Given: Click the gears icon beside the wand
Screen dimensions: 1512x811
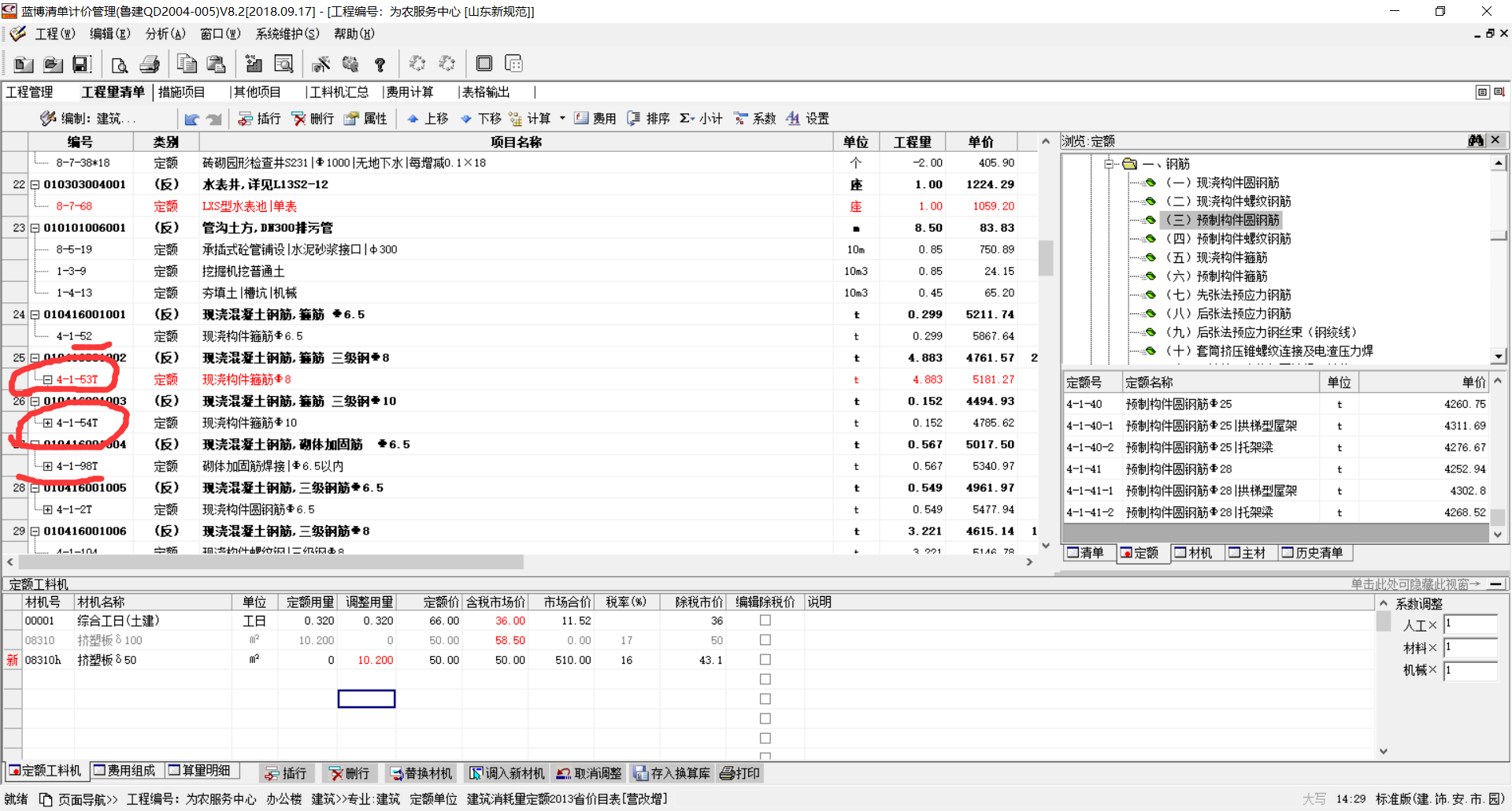Looking at the screenshot, I should [x=350, y=64].
